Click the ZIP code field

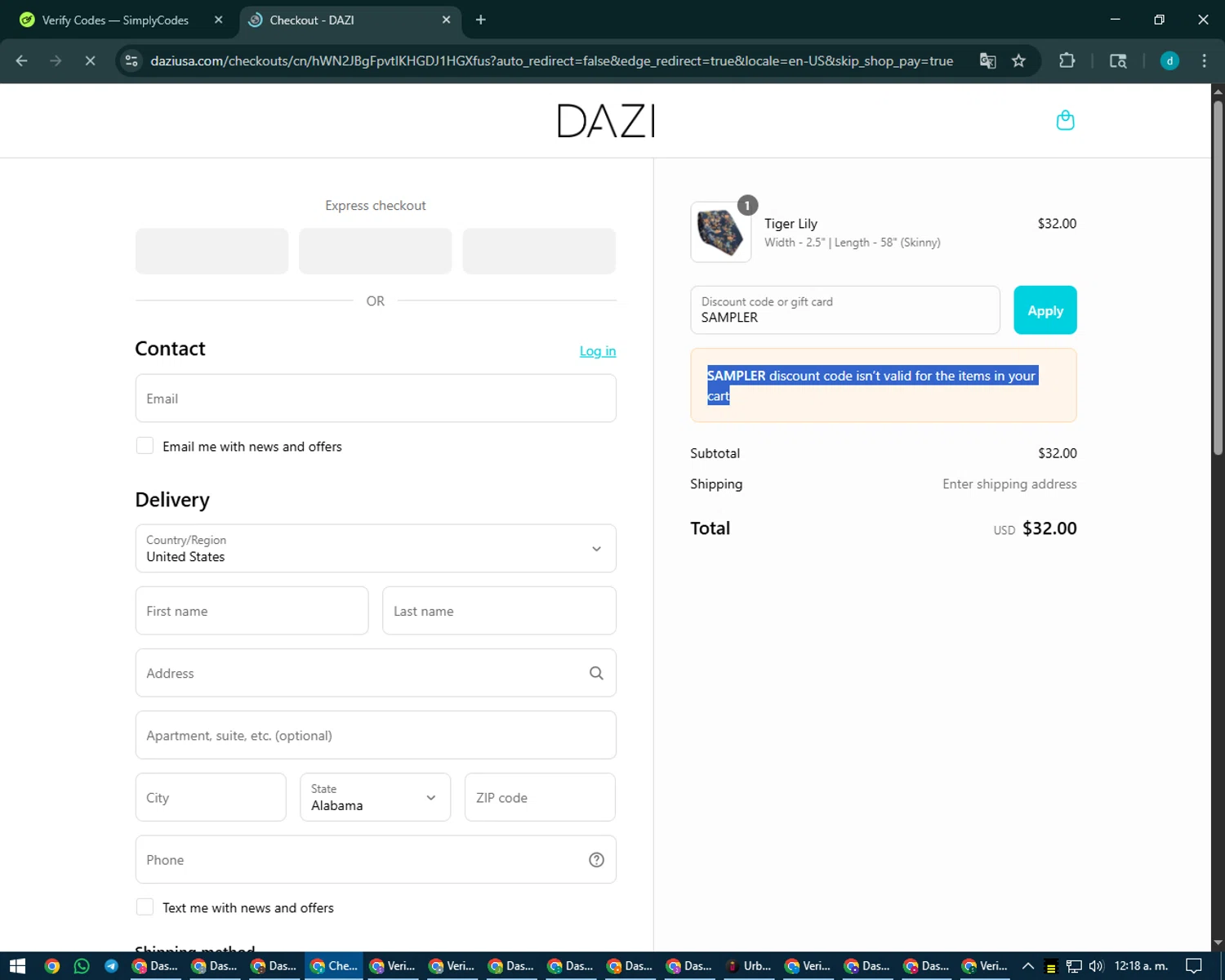(540, 797)
